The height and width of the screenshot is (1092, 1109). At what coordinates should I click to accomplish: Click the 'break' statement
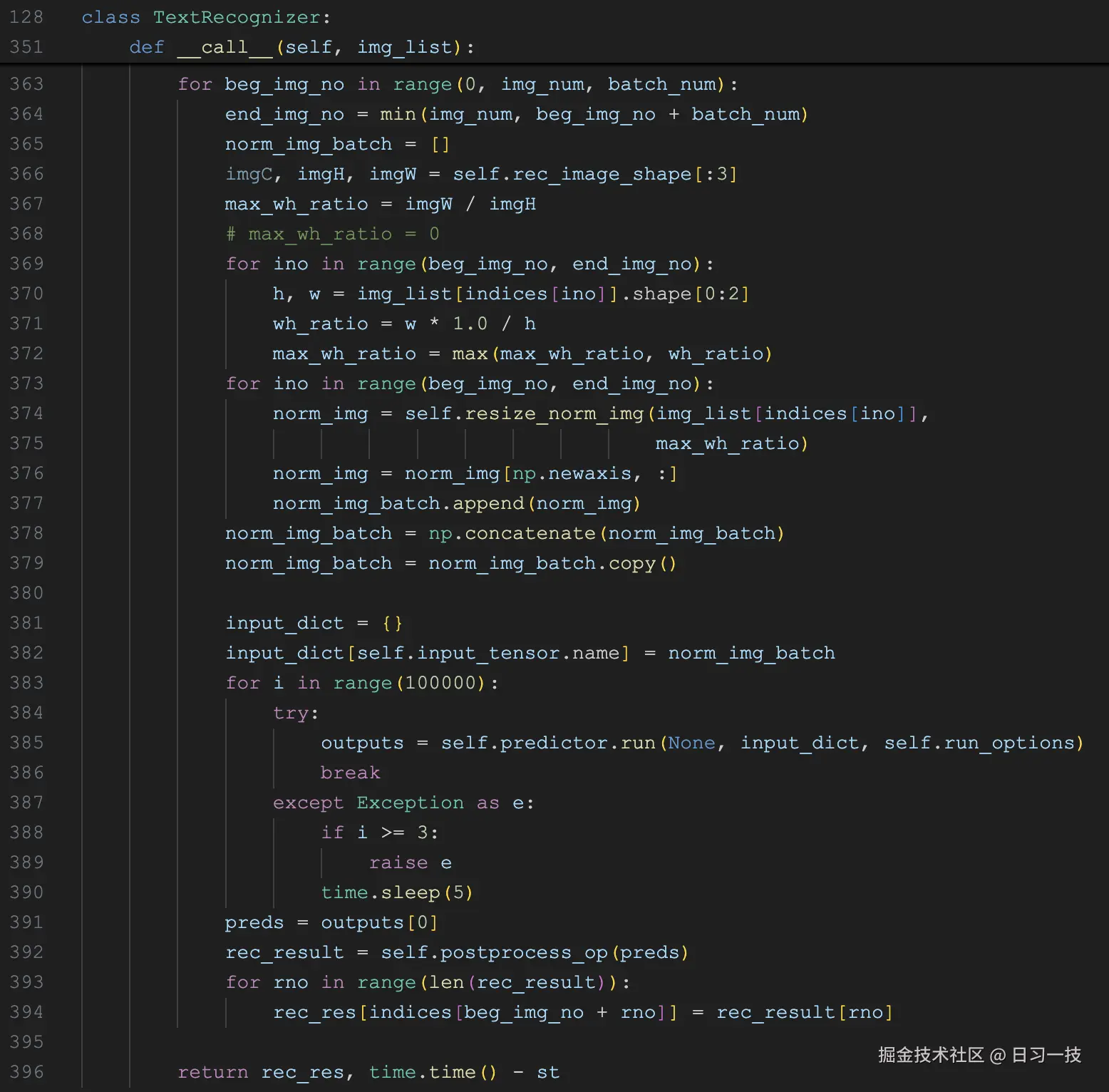click(x=350, y=773)
